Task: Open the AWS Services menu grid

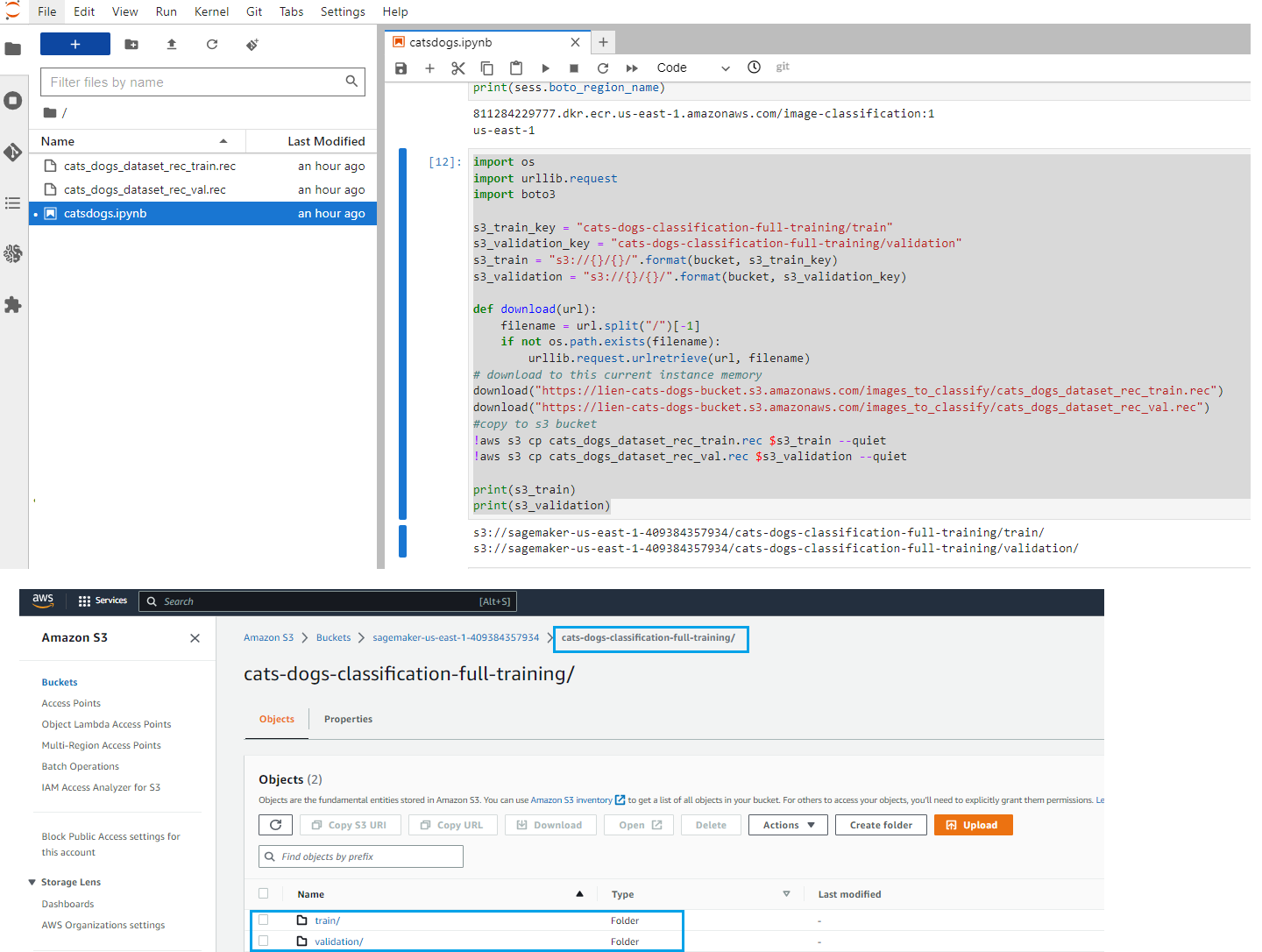Action: click(x=103, y=600)
